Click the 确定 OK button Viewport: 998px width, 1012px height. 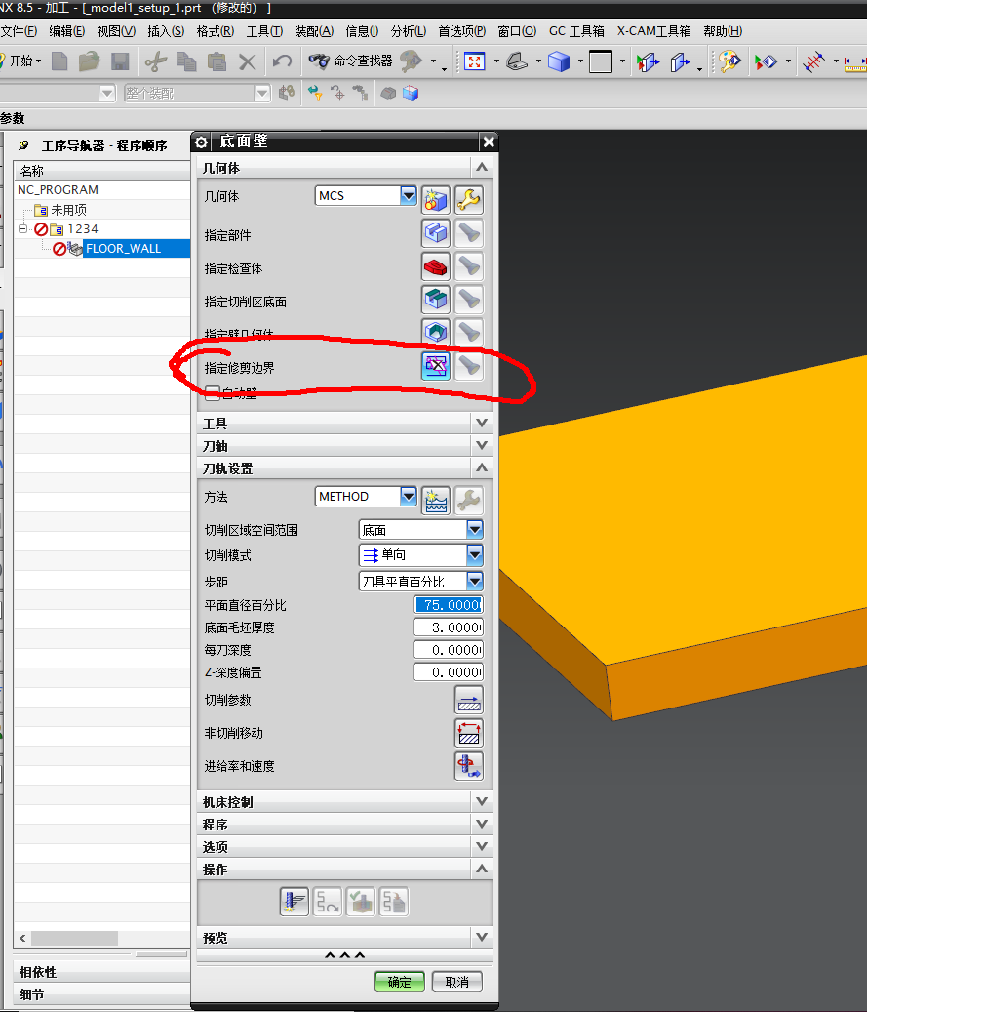pyautogui.click(x=399, y=982)
